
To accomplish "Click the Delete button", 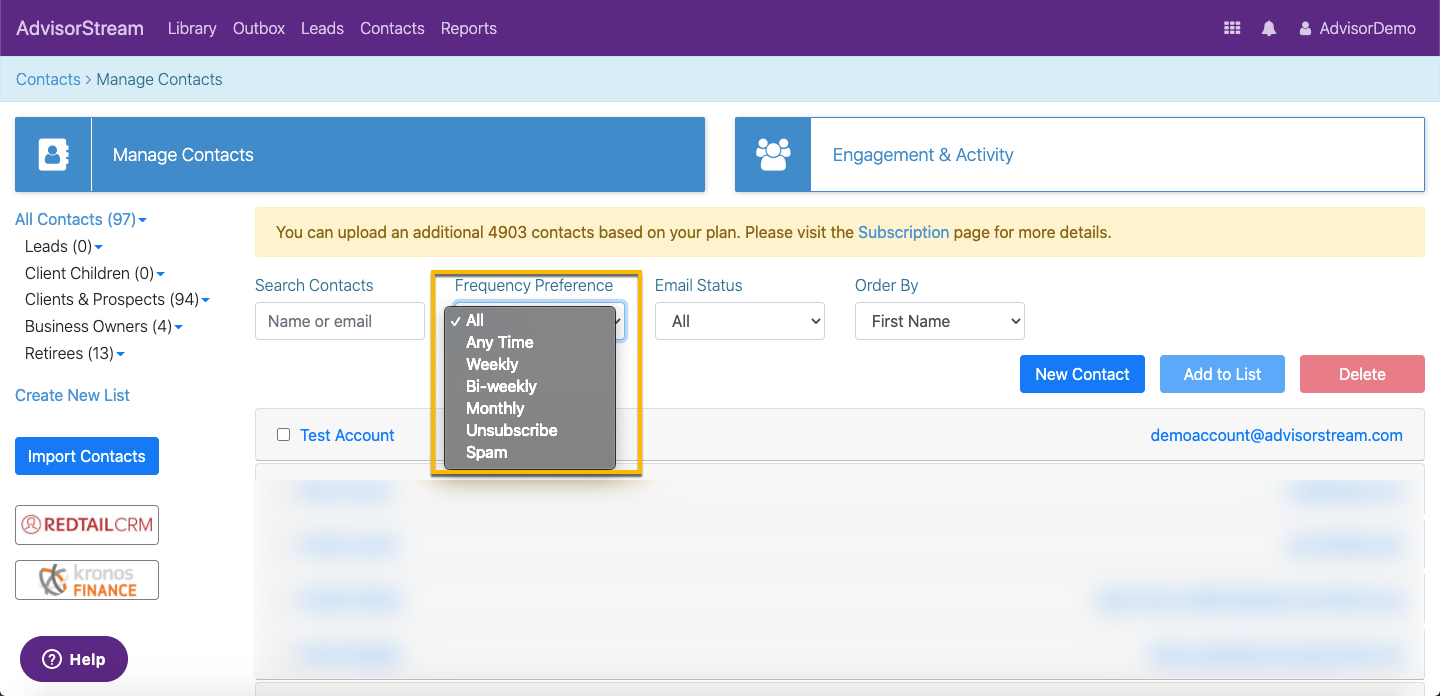I will pos(1362,374).
